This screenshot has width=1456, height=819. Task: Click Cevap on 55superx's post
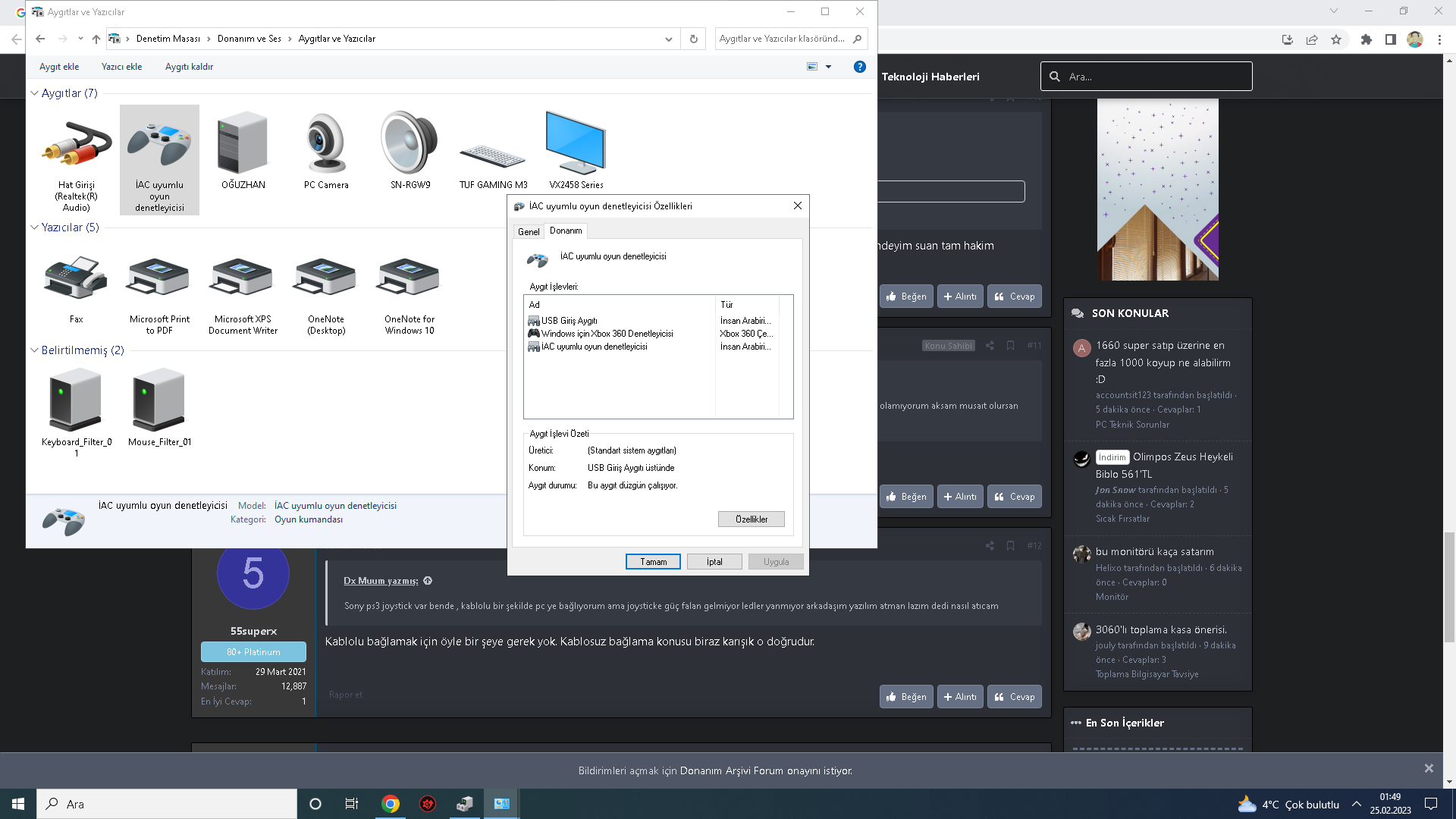tap(1015, 697)
